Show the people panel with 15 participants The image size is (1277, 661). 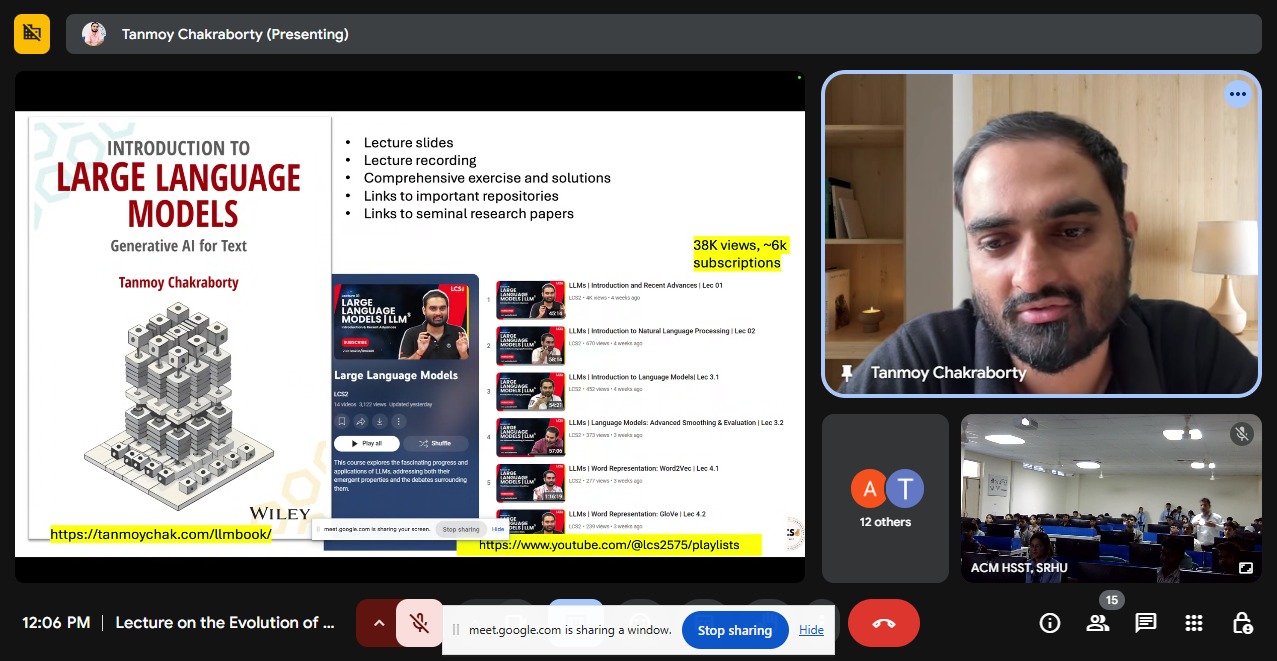[x=1097, y=623]
